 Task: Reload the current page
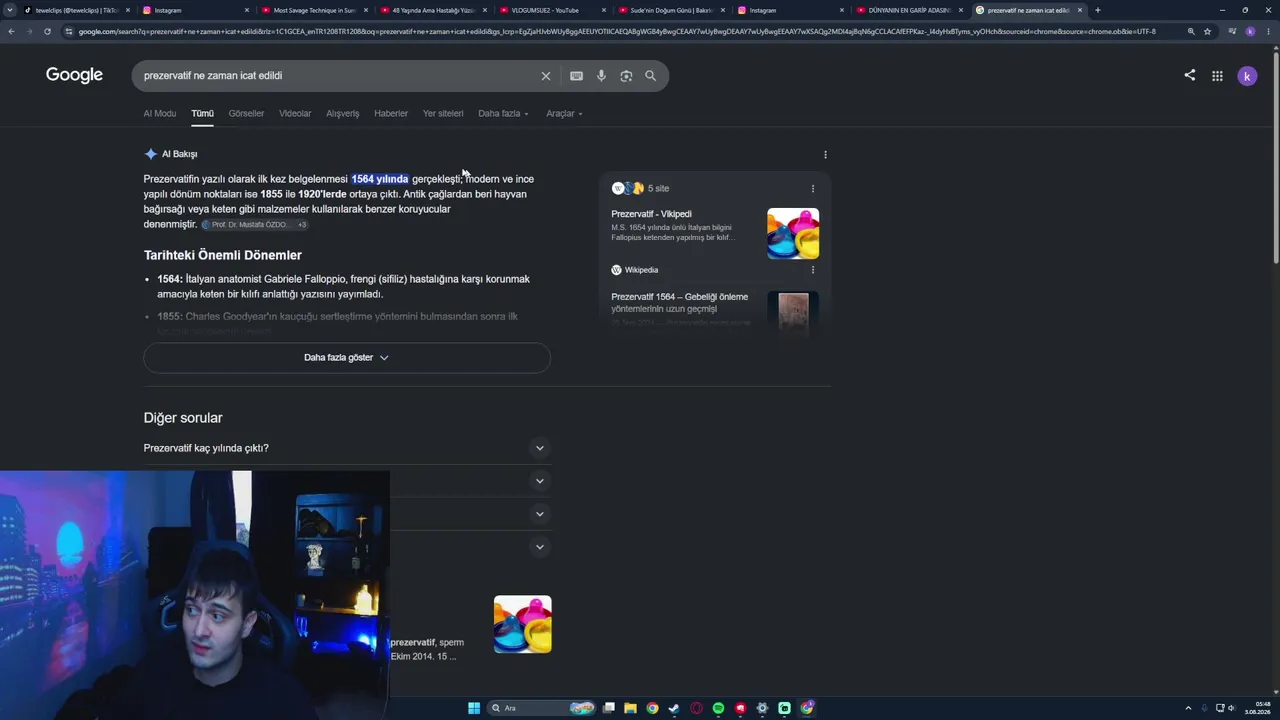click(x=47, y=31)
